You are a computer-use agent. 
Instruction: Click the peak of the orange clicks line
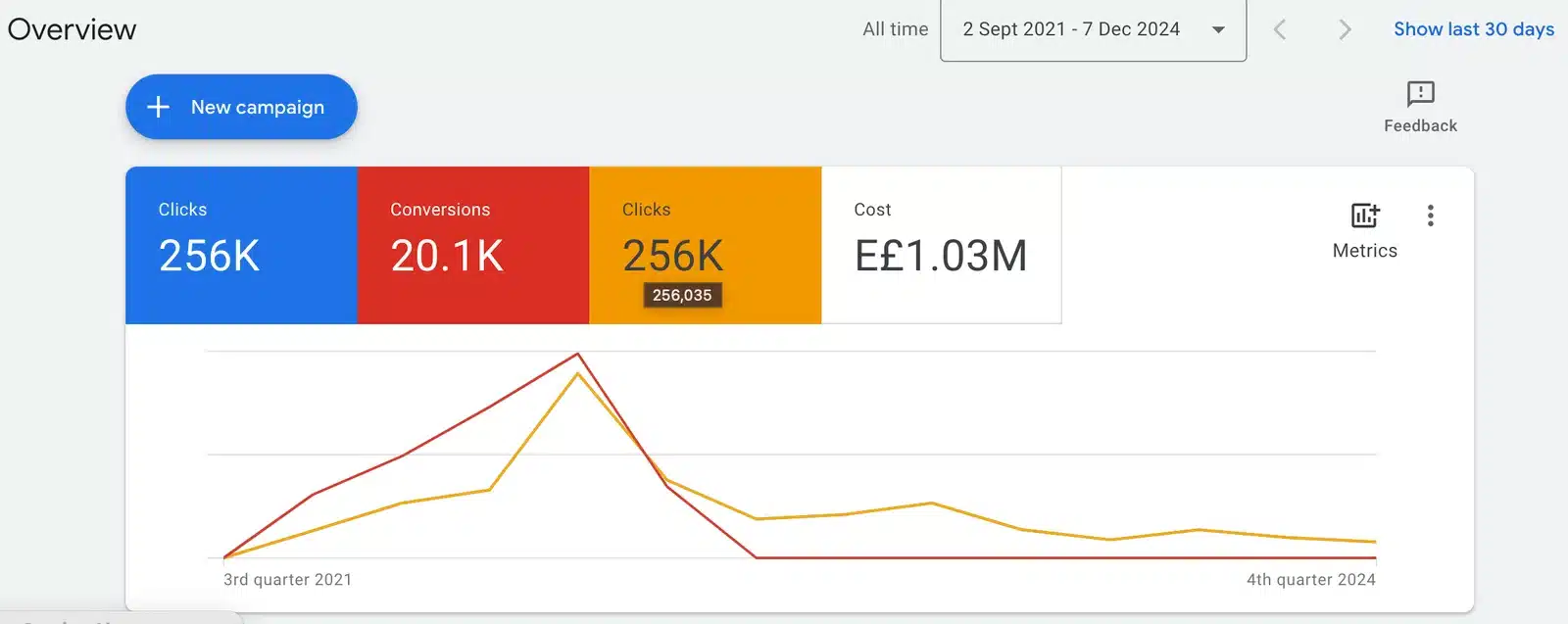(578, 373)
